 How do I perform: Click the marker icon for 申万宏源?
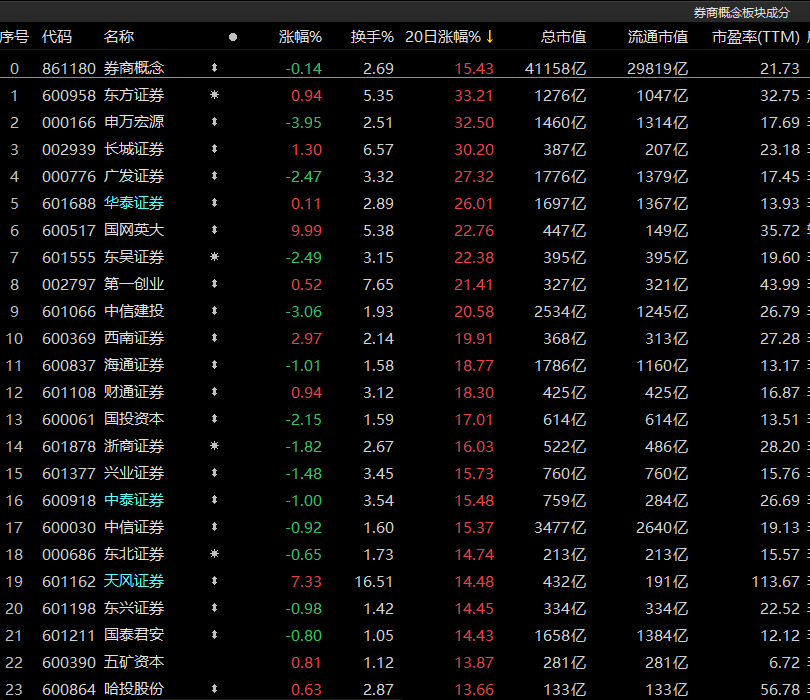(214, 122)
